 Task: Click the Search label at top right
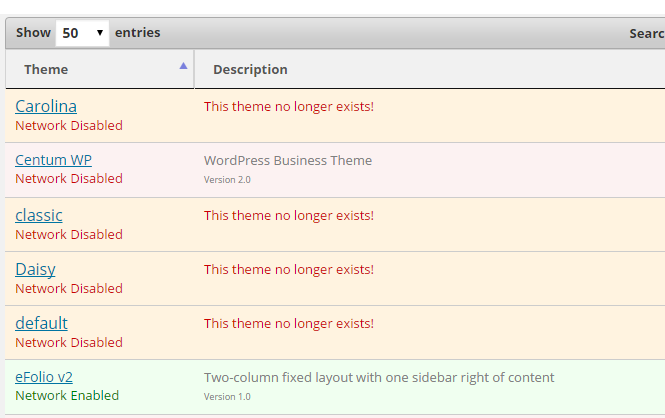click(646, 33)
